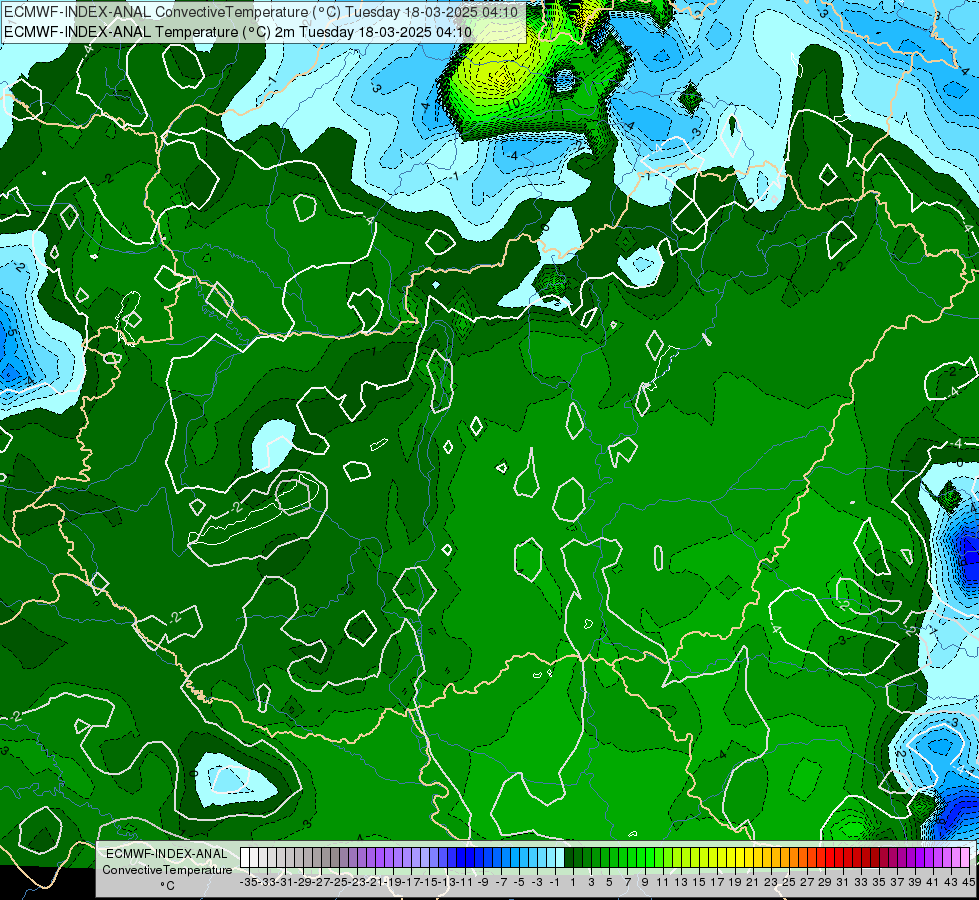Click legend scale value 9
This screenshot has width=979, height=900.
pyautogui.click(x=645, y=882)
